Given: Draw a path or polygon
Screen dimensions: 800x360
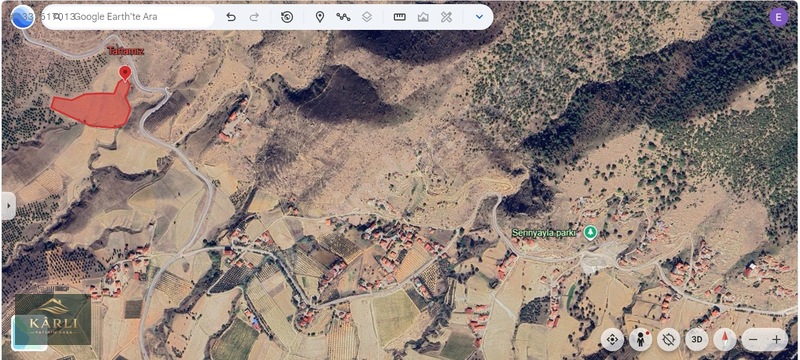Looking at the screenshot, I should pos(343,17).
